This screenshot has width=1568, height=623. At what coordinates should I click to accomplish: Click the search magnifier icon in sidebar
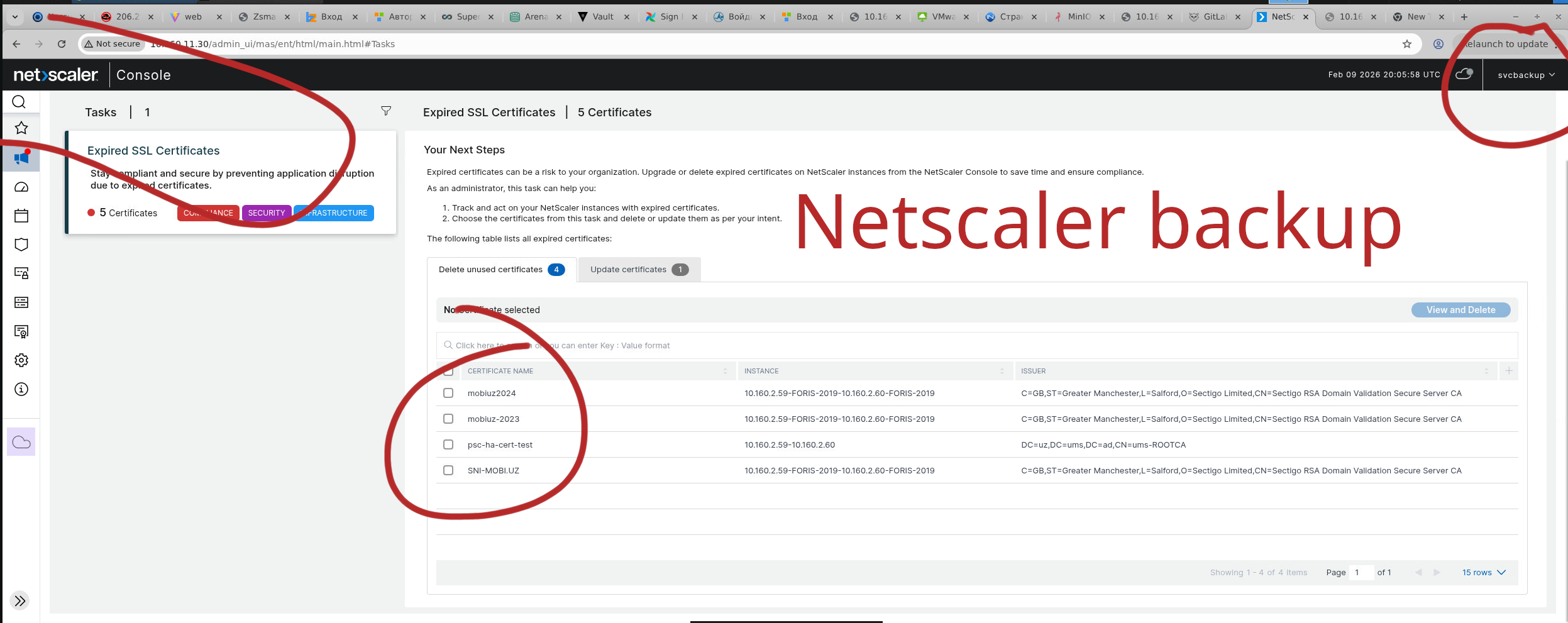[19, 102]
